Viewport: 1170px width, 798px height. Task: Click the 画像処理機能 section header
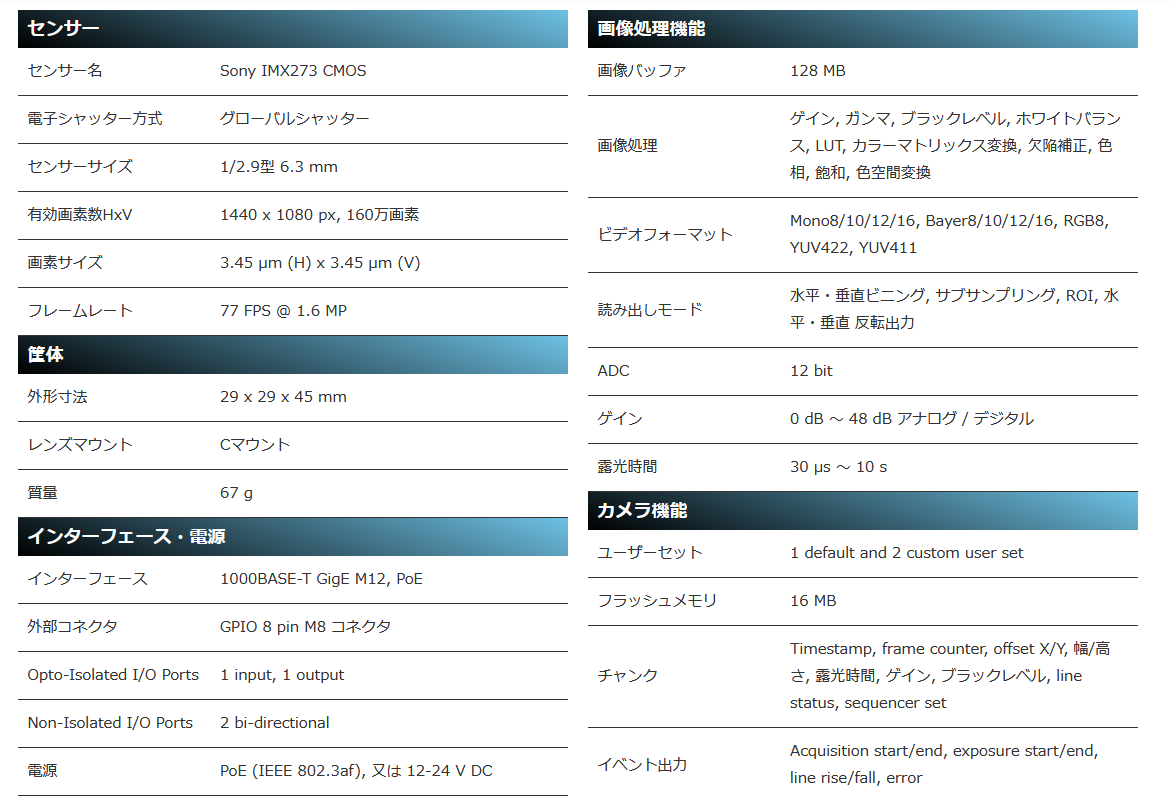pyautogui.click(x=863, y=28)
